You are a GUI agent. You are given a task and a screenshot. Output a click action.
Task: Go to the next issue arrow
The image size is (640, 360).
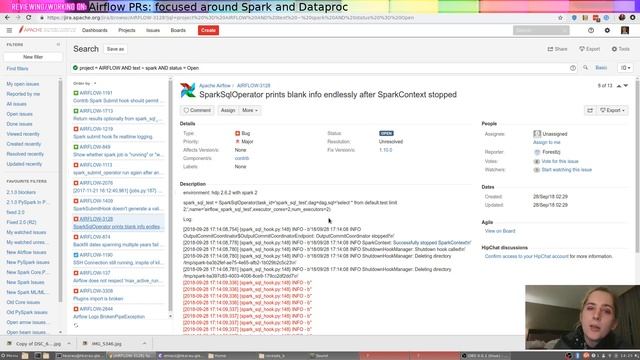point(626,86)
